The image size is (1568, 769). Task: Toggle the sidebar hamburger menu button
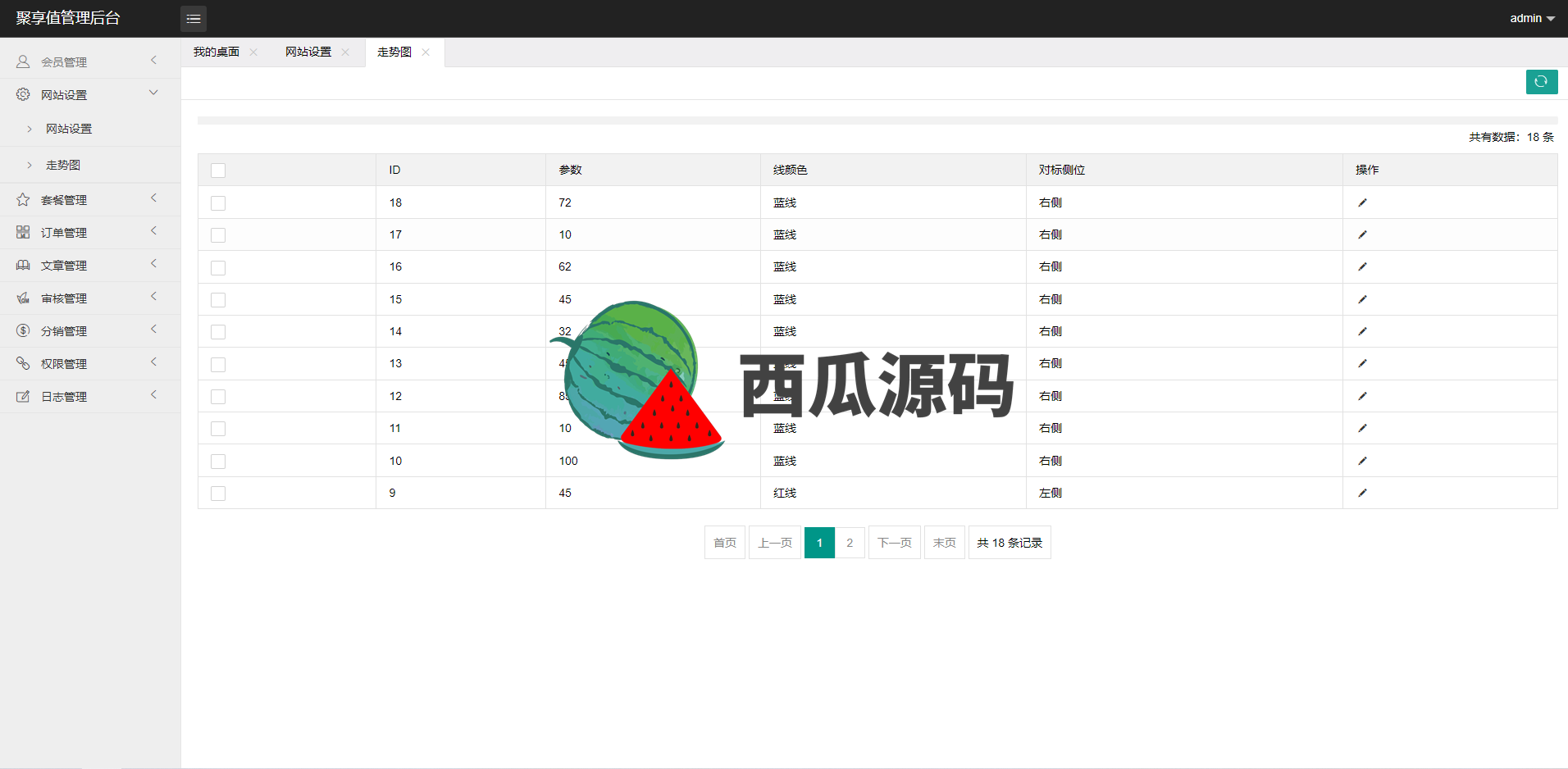[x=194, y=18]
